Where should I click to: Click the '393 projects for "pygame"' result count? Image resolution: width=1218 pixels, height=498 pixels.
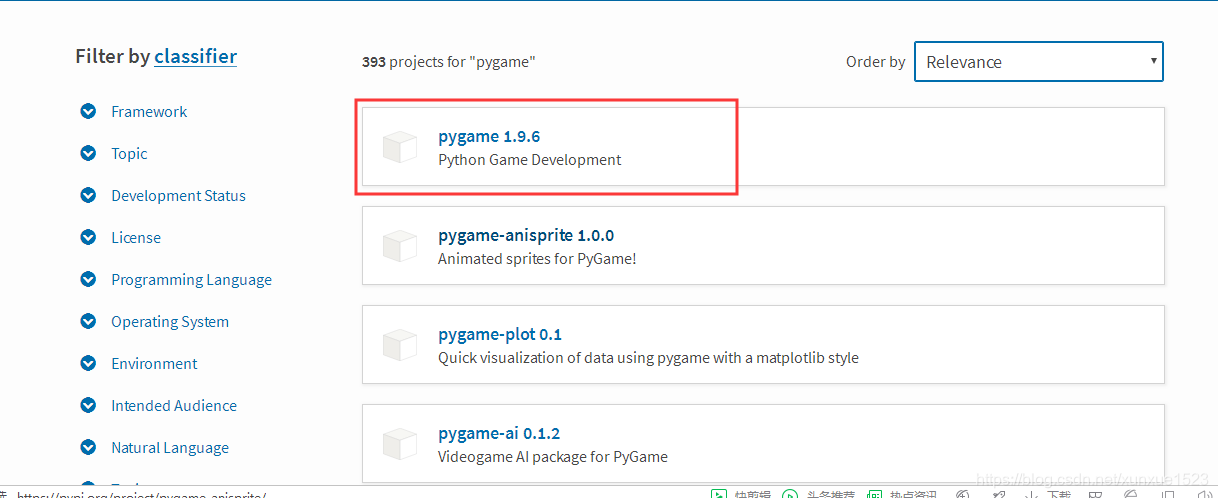pos(449,62)
